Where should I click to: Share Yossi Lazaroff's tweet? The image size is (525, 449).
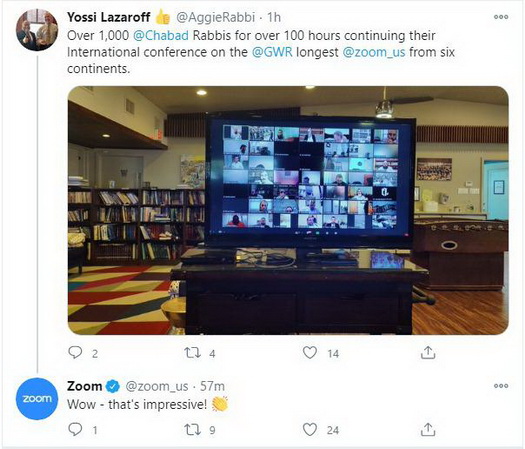click(x=428, y=353)
